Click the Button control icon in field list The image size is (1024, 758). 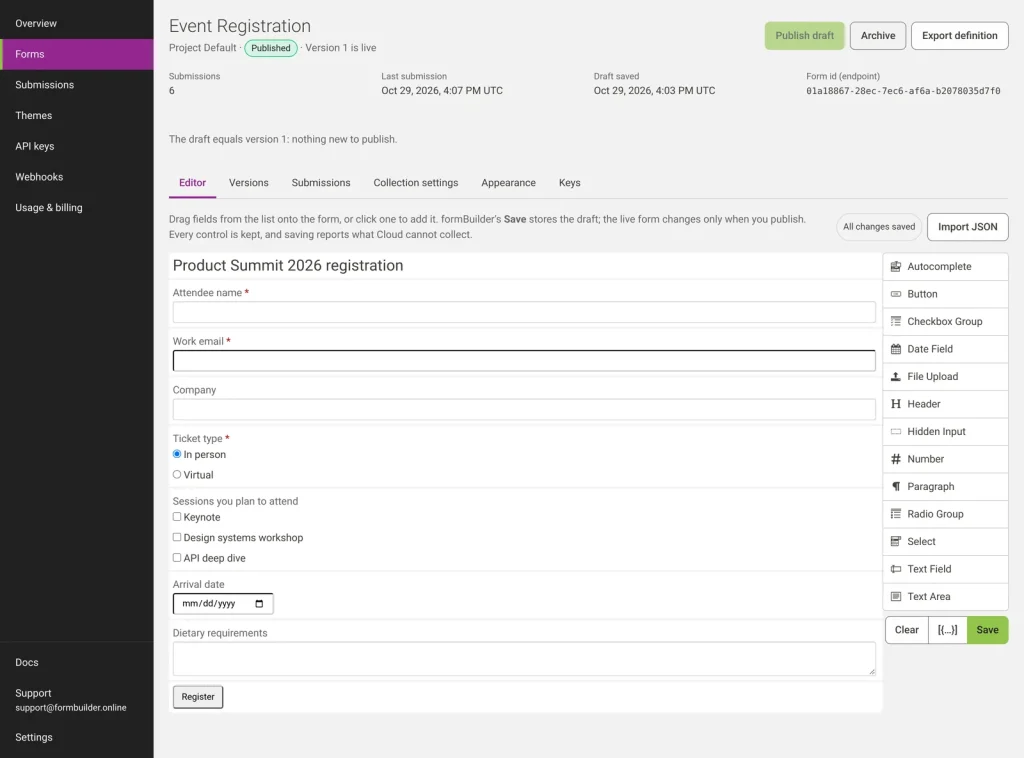[895, 294]
